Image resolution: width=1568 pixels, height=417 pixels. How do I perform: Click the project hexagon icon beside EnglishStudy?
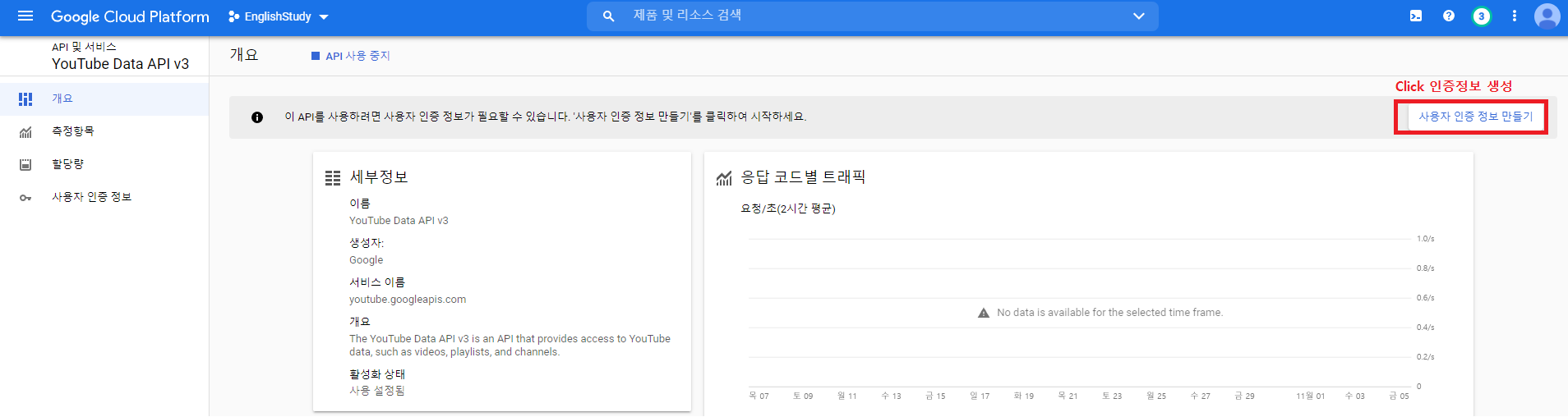[x=234, y=16]
